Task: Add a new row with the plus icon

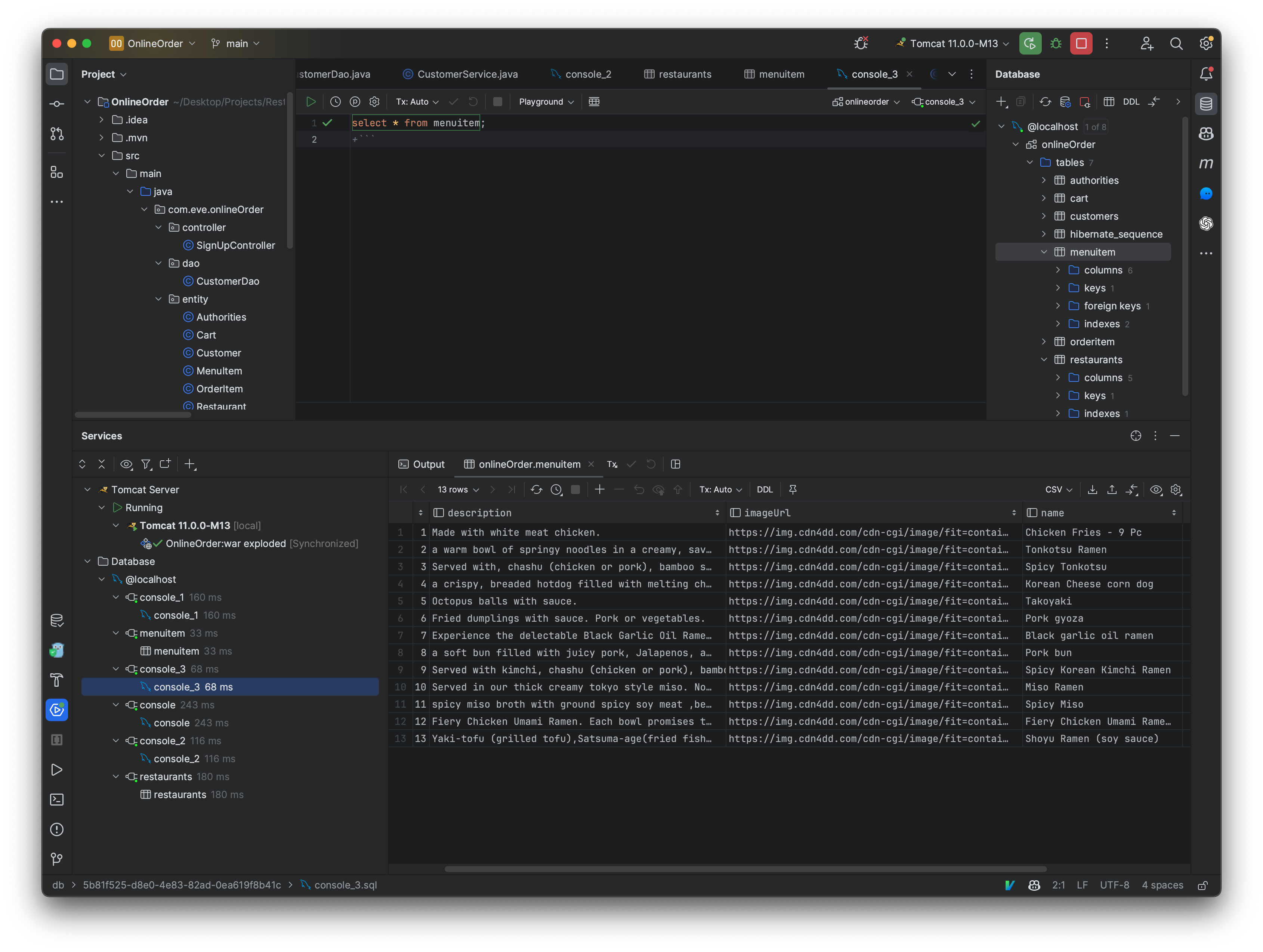Action: [599, 489]
